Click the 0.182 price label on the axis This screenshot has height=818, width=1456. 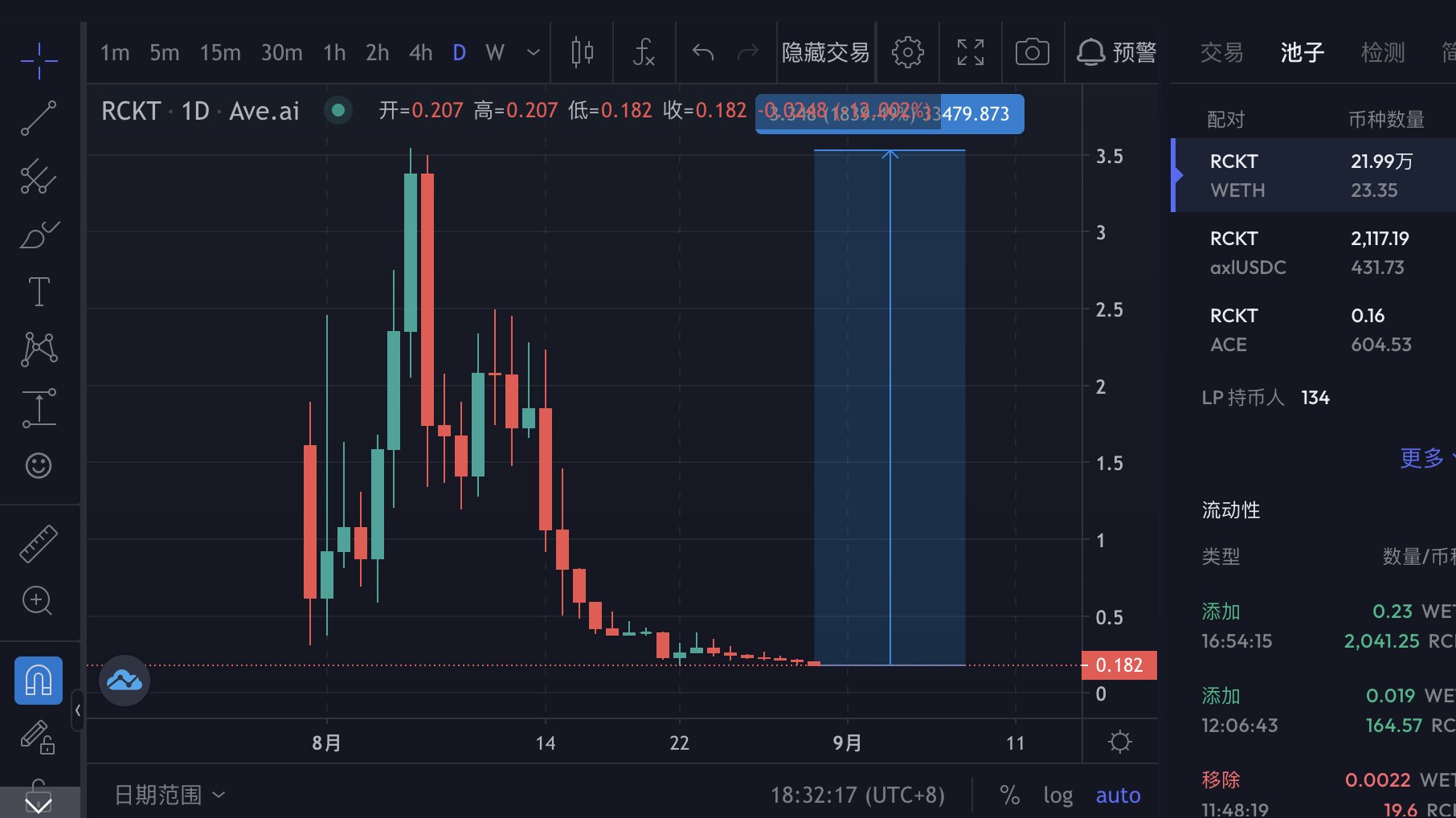click(x=1119, y=665)
